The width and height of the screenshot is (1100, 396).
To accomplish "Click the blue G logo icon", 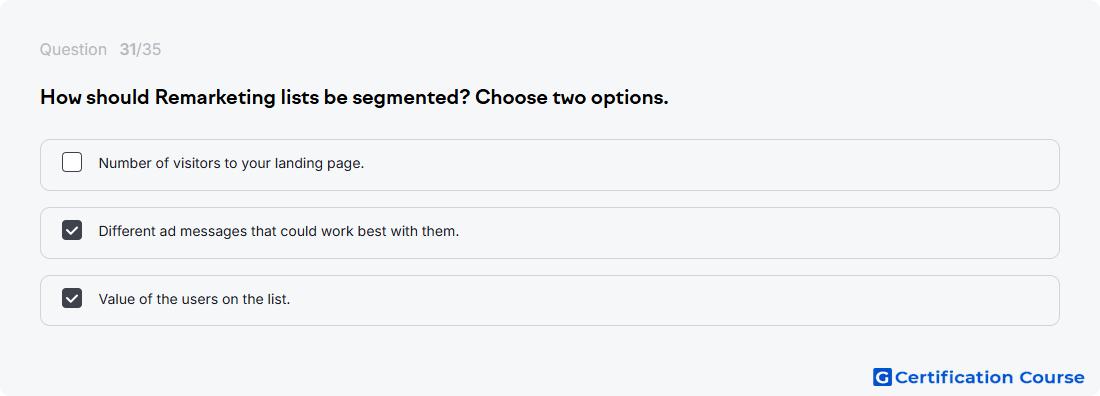I will tap(882, 377).
